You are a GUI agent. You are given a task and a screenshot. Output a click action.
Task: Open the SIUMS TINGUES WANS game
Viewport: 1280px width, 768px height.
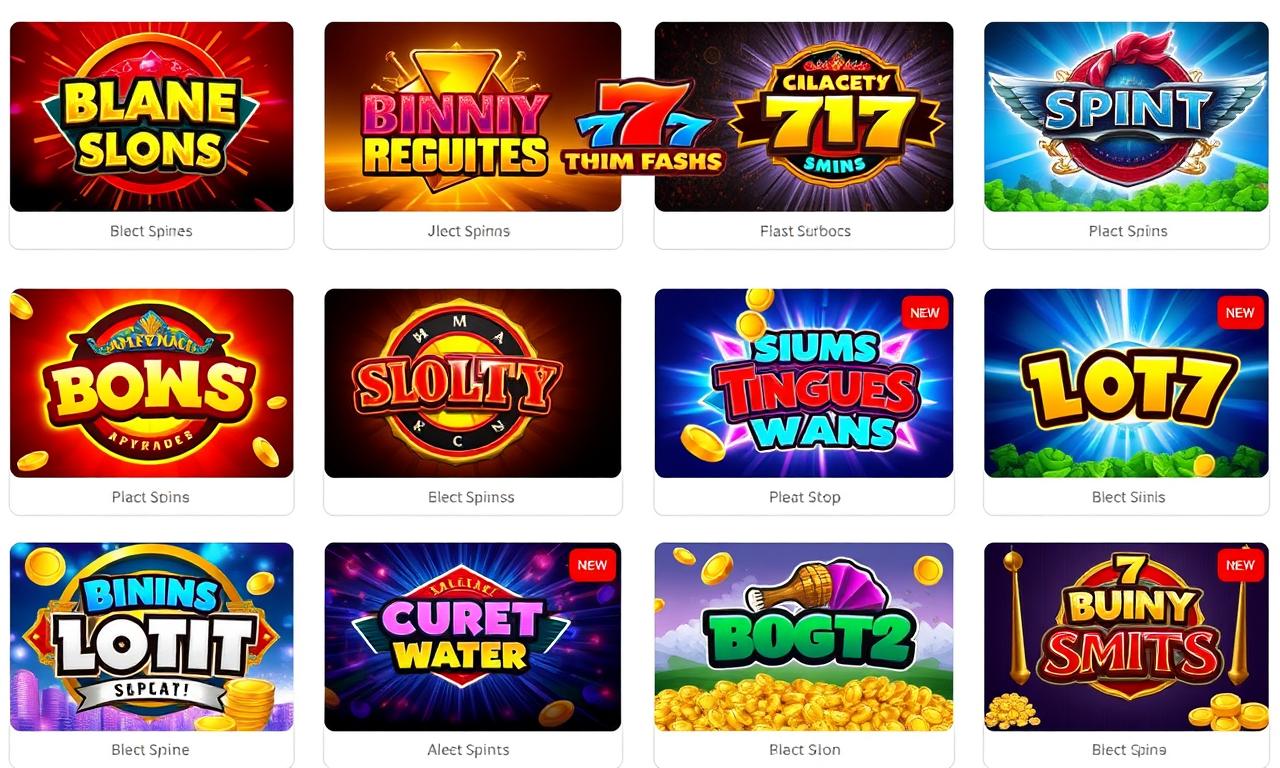point(804,383)
